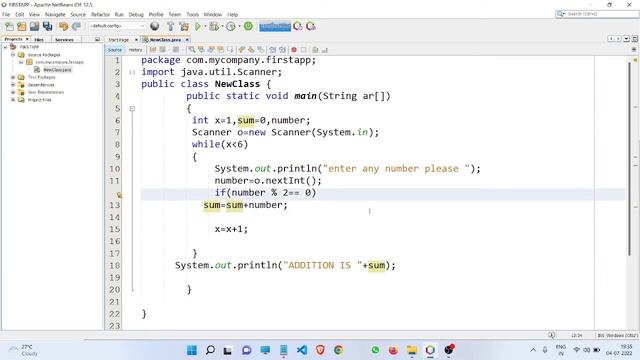Open the Debug menu

136,14
